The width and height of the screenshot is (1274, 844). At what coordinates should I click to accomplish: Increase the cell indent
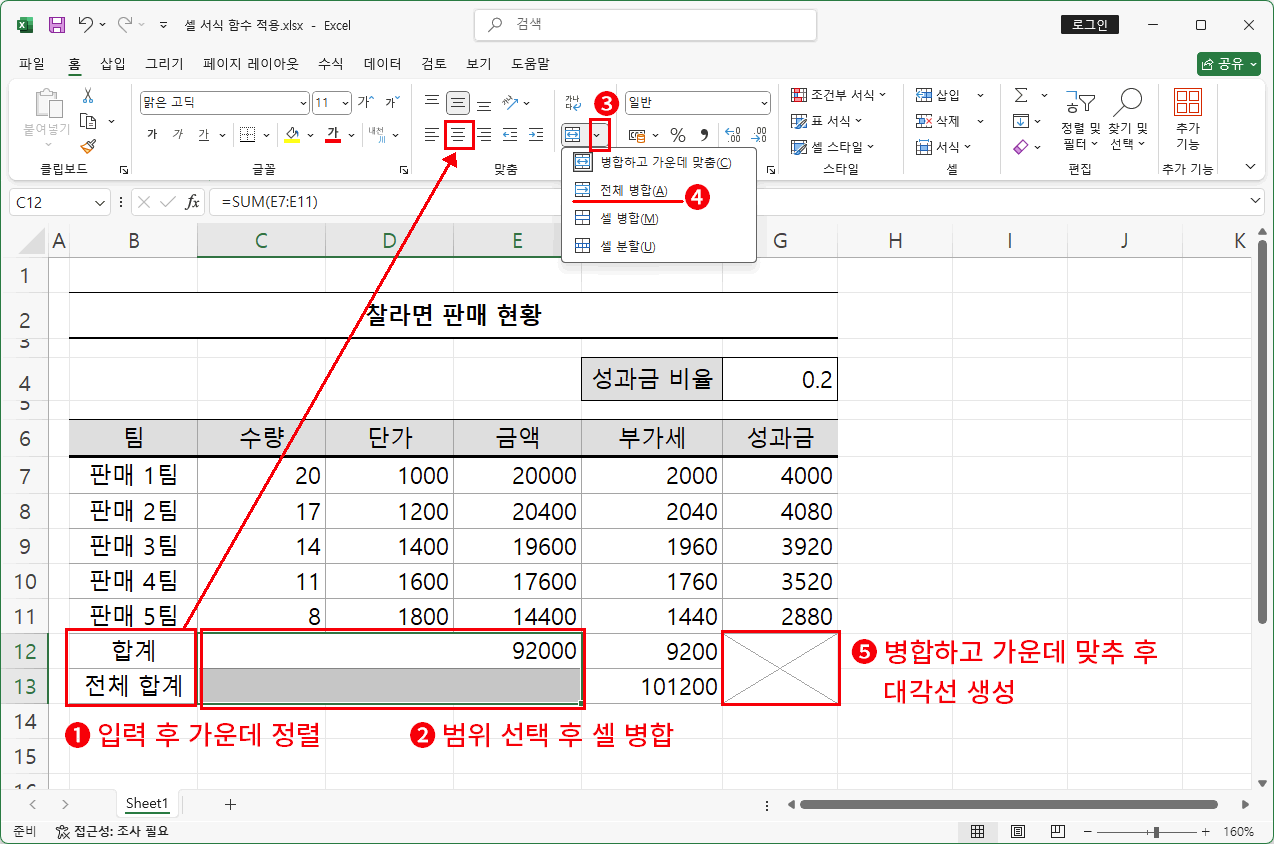click(x=536, y=134)
